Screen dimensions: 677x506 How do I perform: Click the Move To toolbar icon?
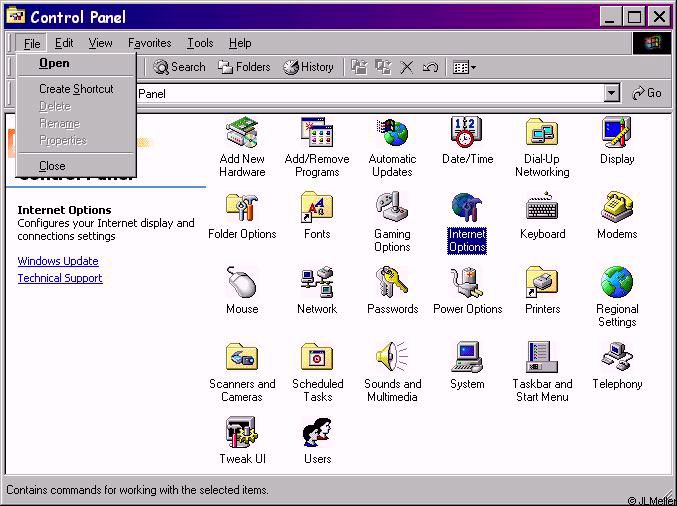tap(359, 67)
